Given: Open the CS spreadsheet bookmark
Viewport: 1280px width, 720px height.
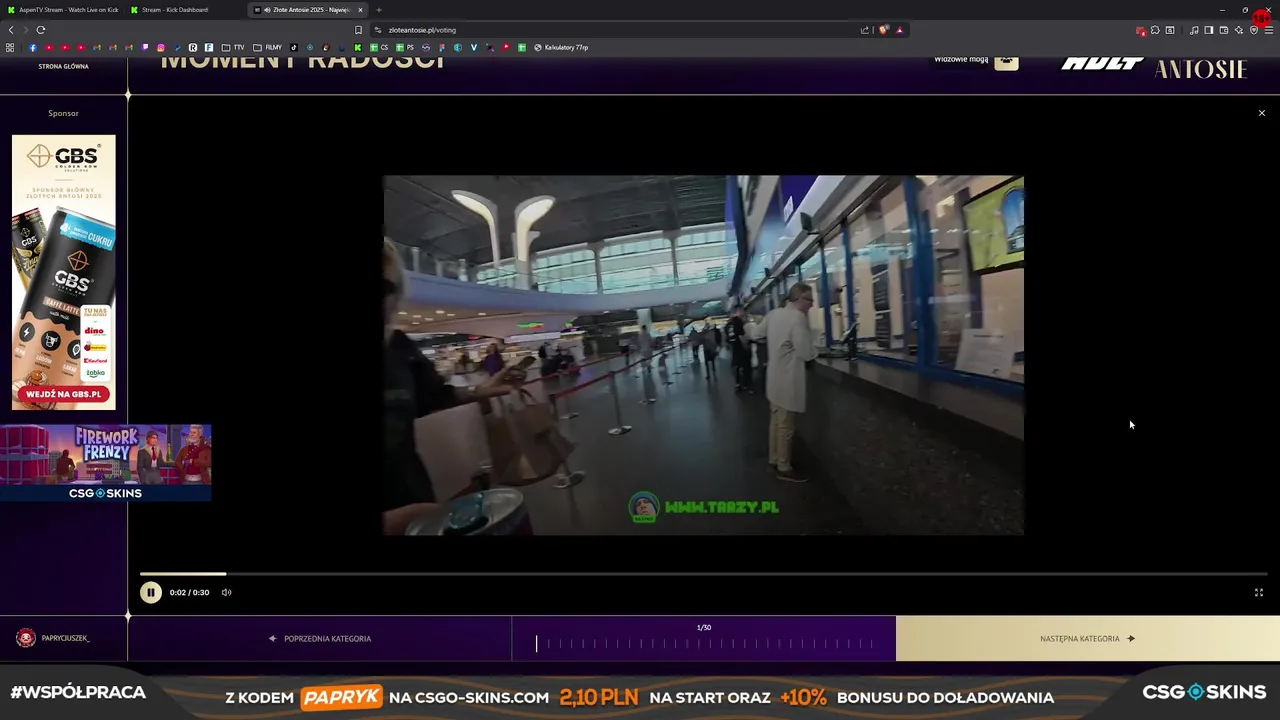Looking at the screenshot, I should 379,47.
